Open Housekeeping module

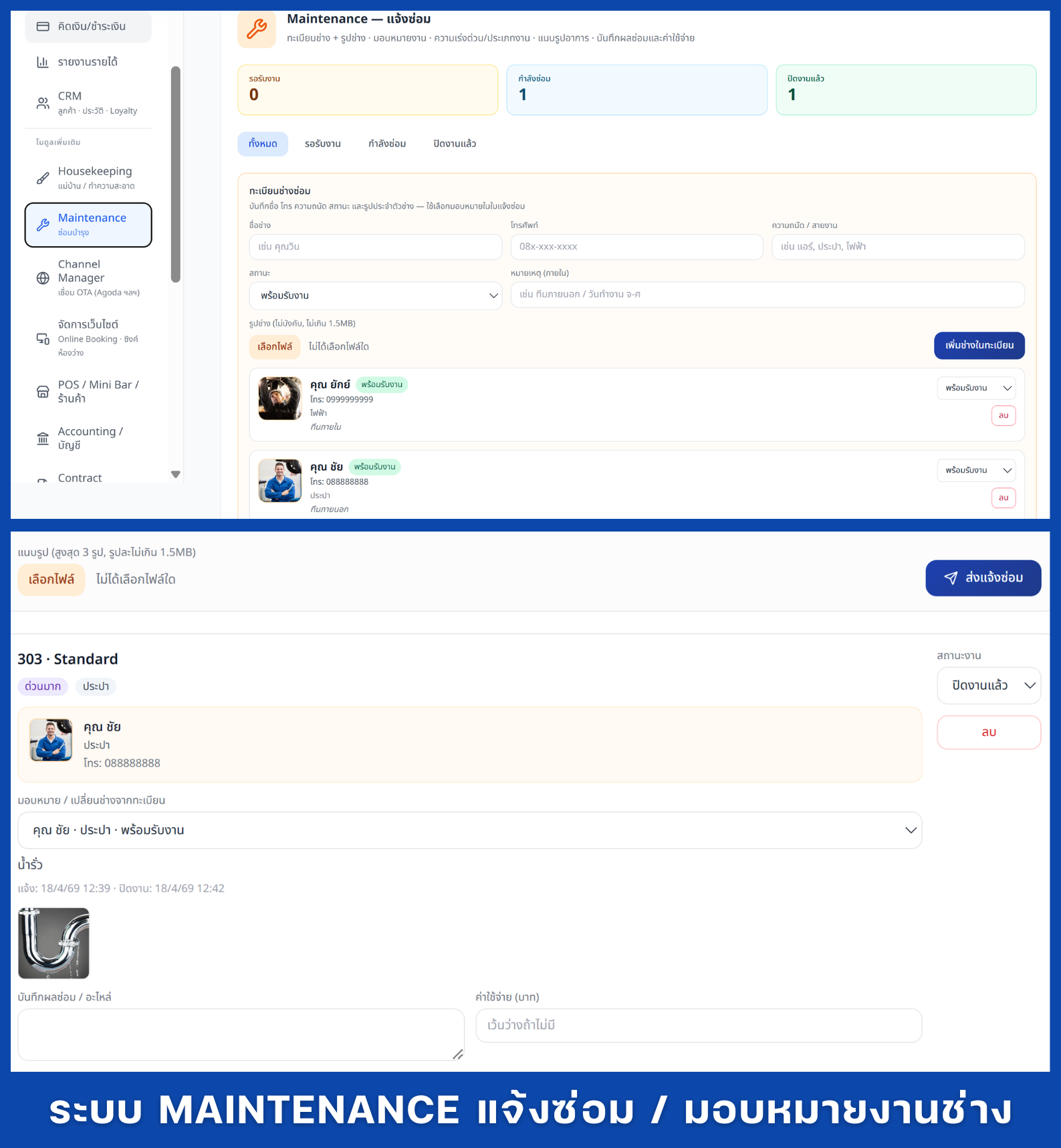[x=88, y=178]
